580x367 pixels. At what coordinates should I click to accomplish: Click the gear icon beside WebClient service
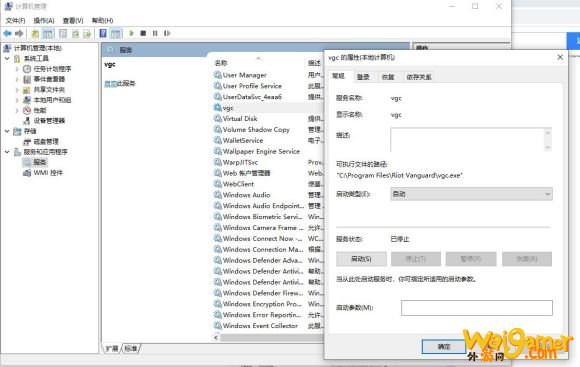(218, 184)
